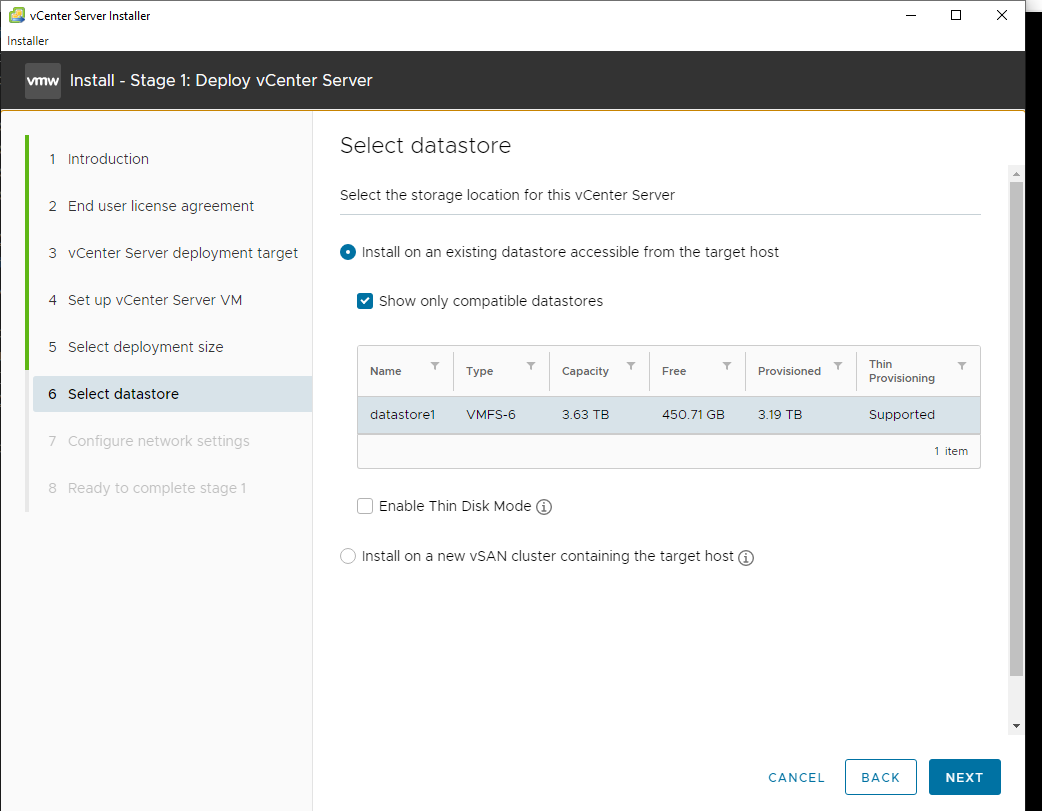Screen dimensions: 1042x811
Task: Select Install on an existing datastore radio
Action: click(348, 253)
